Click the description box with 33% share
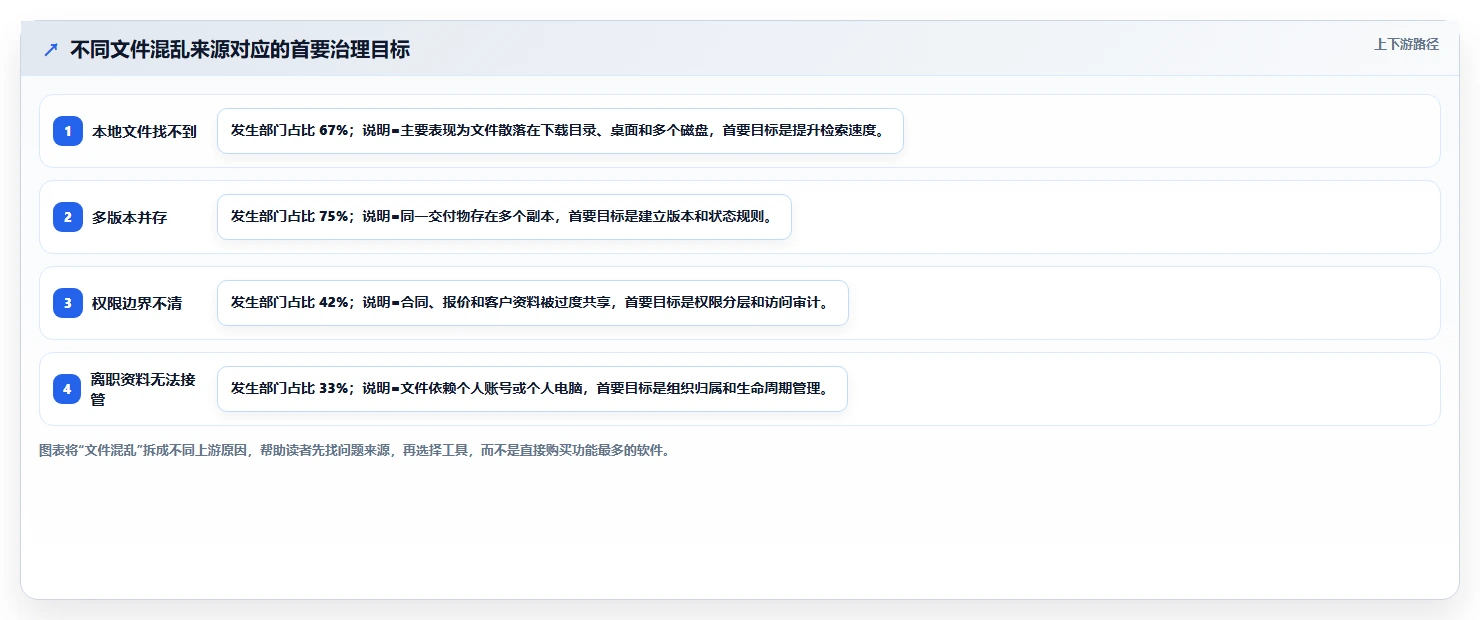1480x620 pixels. [x=532, y=389]
